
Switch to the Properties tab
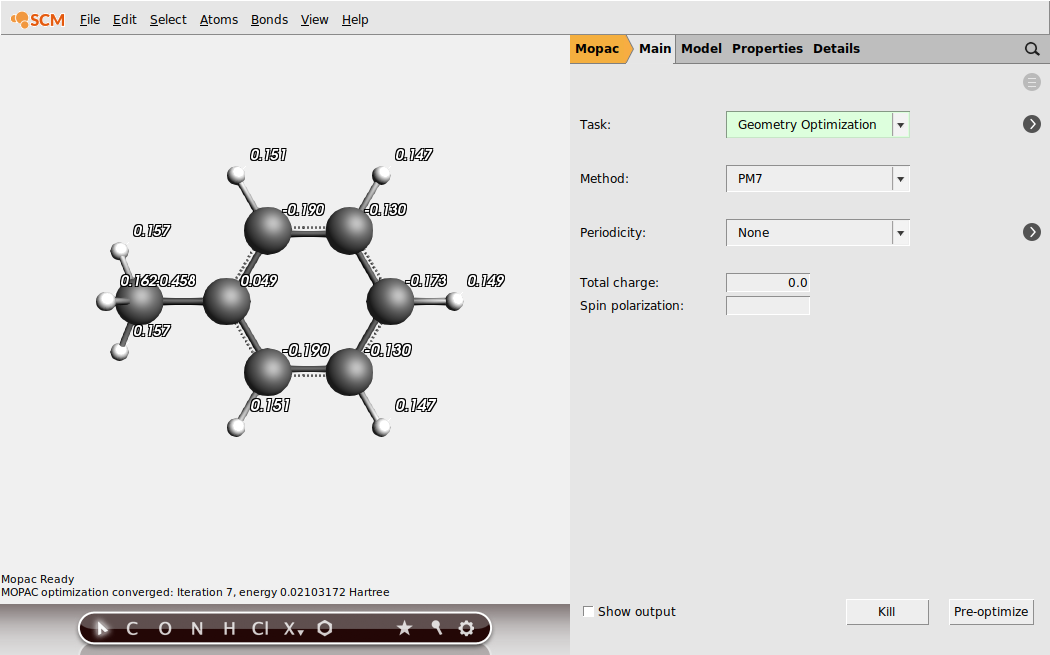coord(767,49)
